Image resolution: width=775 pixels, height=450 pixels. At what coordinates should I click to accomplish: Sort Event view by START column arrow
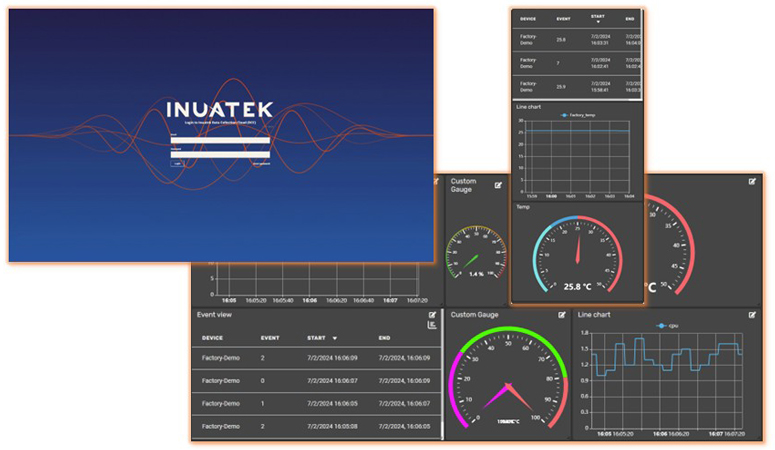pos(335,338)
